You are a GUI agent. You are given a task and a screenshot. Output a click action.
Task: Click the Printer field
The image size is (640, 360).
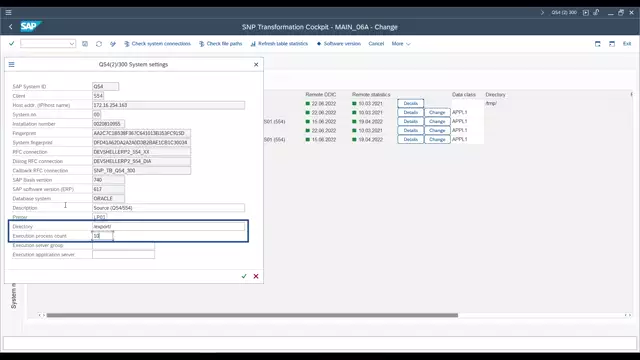[x=100, y=217]
